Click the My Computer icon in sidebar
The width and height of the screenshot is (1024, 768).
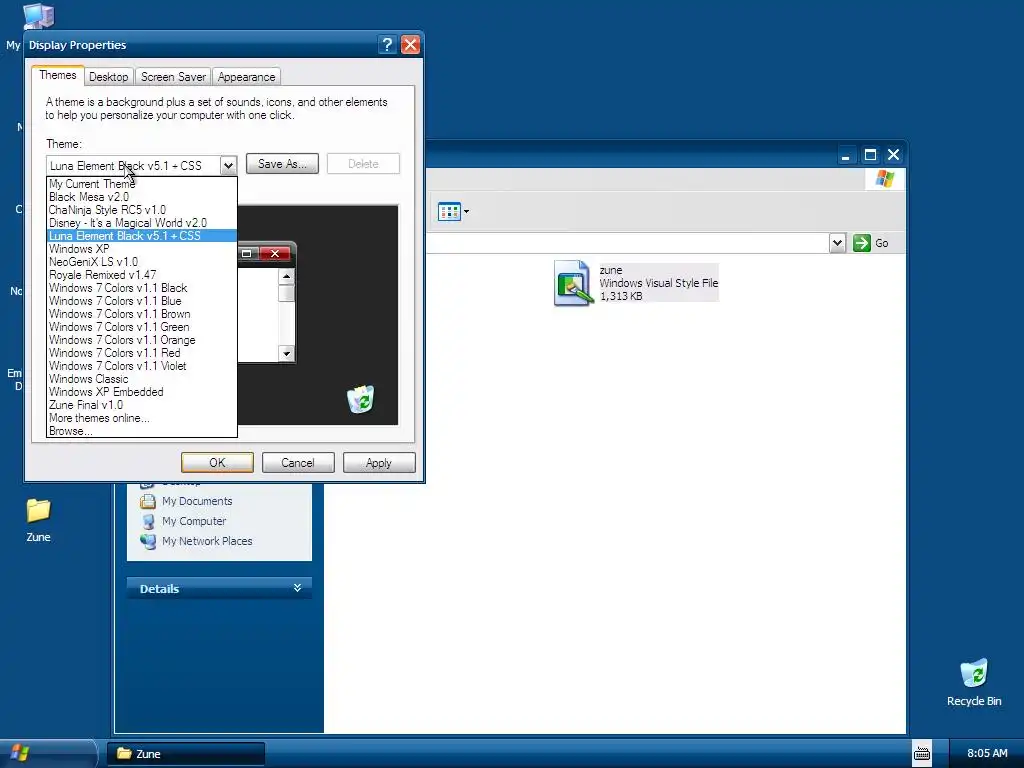click(148, 521)
